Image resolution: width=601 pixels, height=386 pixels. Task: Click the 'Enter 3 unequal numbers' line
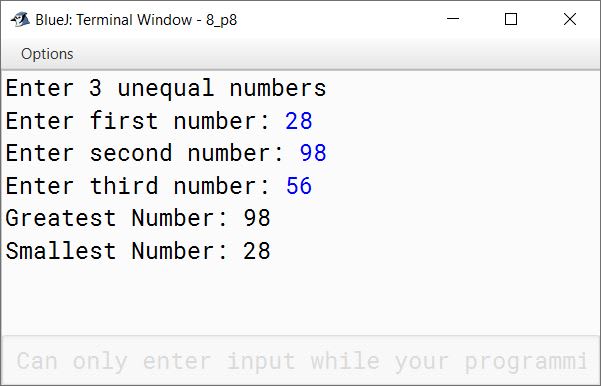coord(166,89)
